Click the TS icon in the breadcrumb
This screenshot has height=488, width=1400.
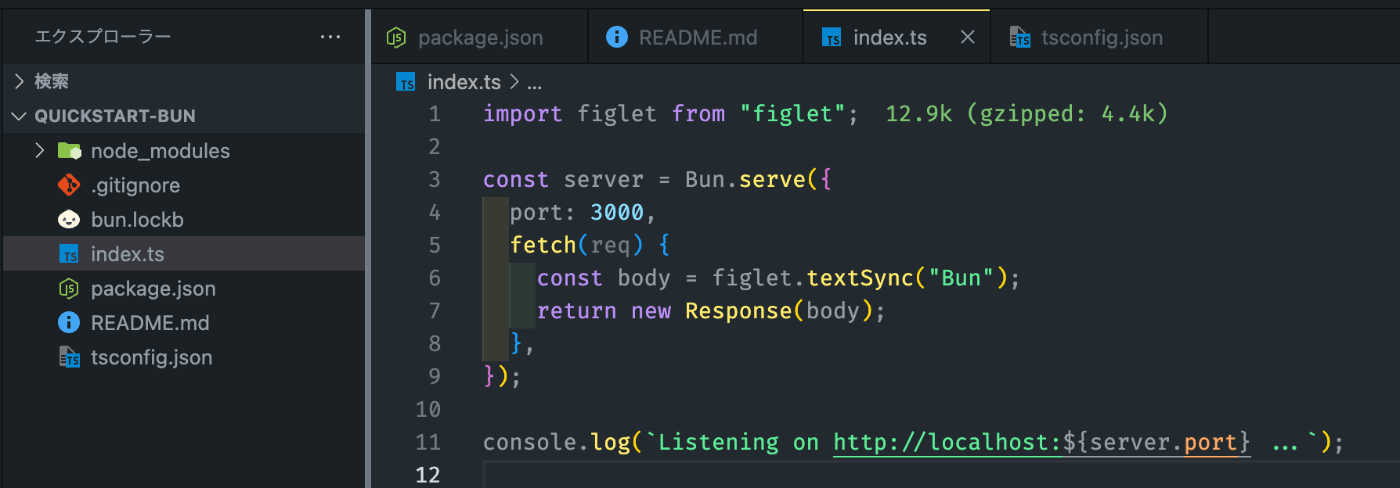point(405,82)
